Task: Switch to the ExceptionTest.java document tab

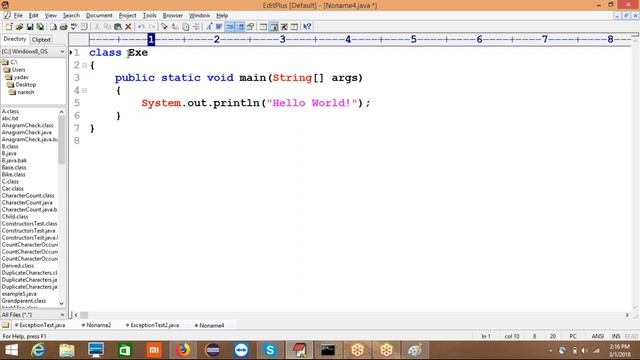Action: (40, 325)
